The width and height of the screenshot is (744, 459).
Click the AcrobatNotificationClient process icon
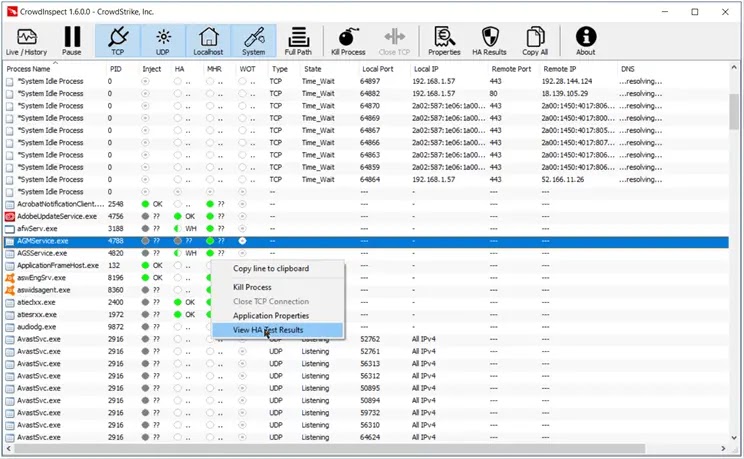[x=9, y=204]
